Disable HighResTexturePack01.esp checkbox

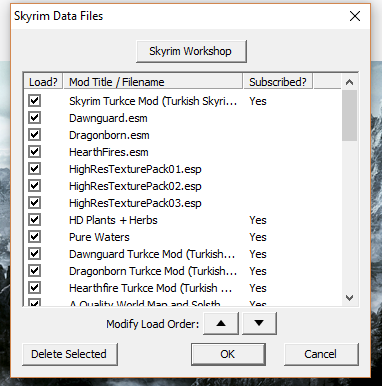(x=35, y=169)
